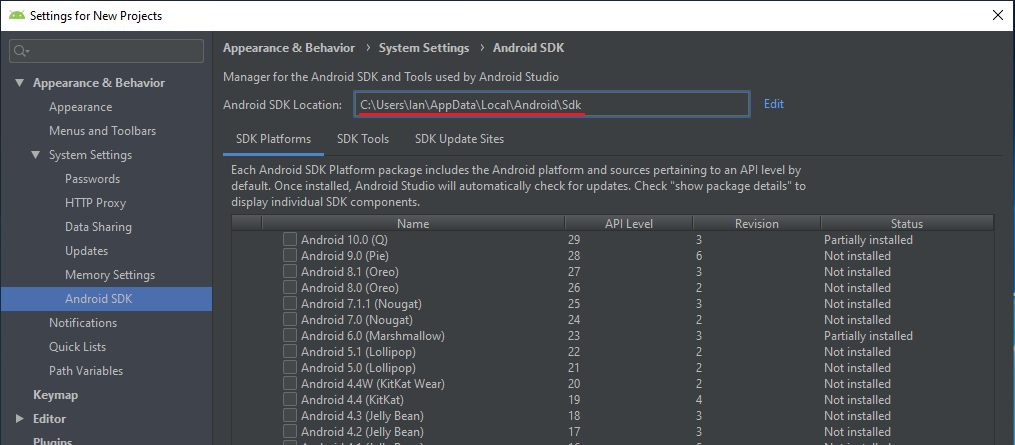This screenshot has height=445, width=1015.
Task: Collapse the Appearance & Behavior tree node
Action: (19, 83)
